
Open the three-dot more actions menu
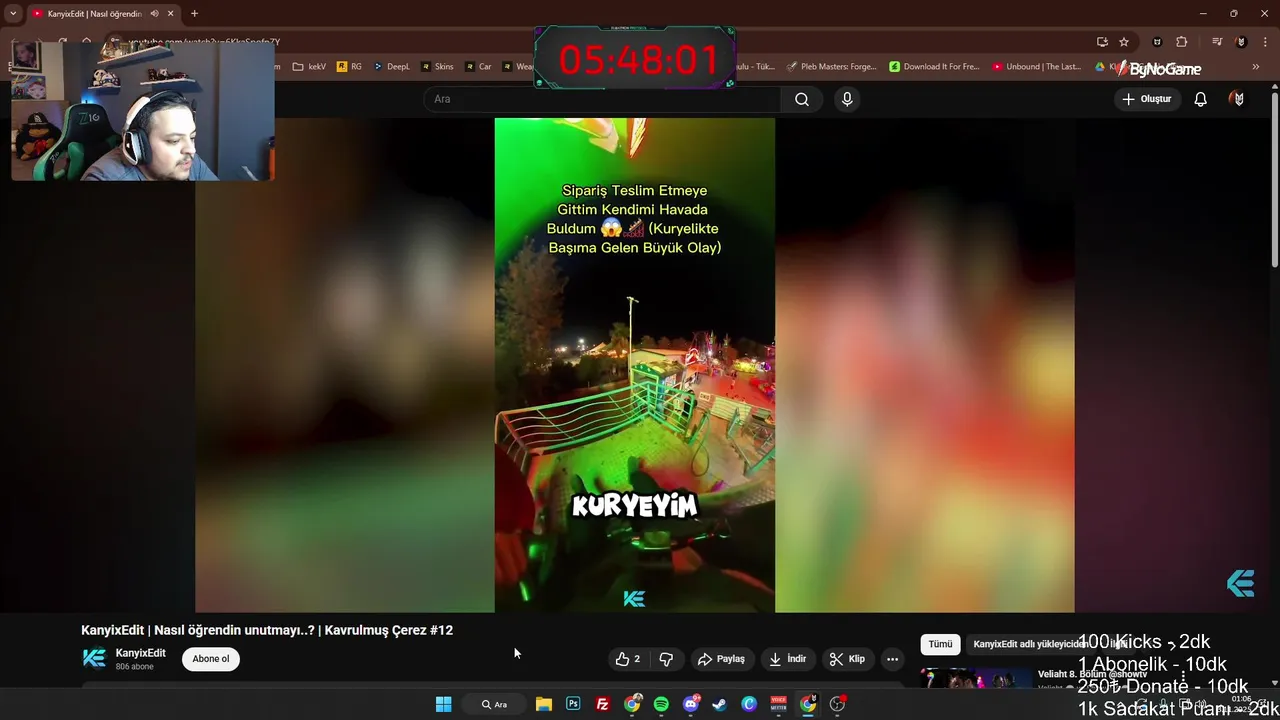[892, 659]
